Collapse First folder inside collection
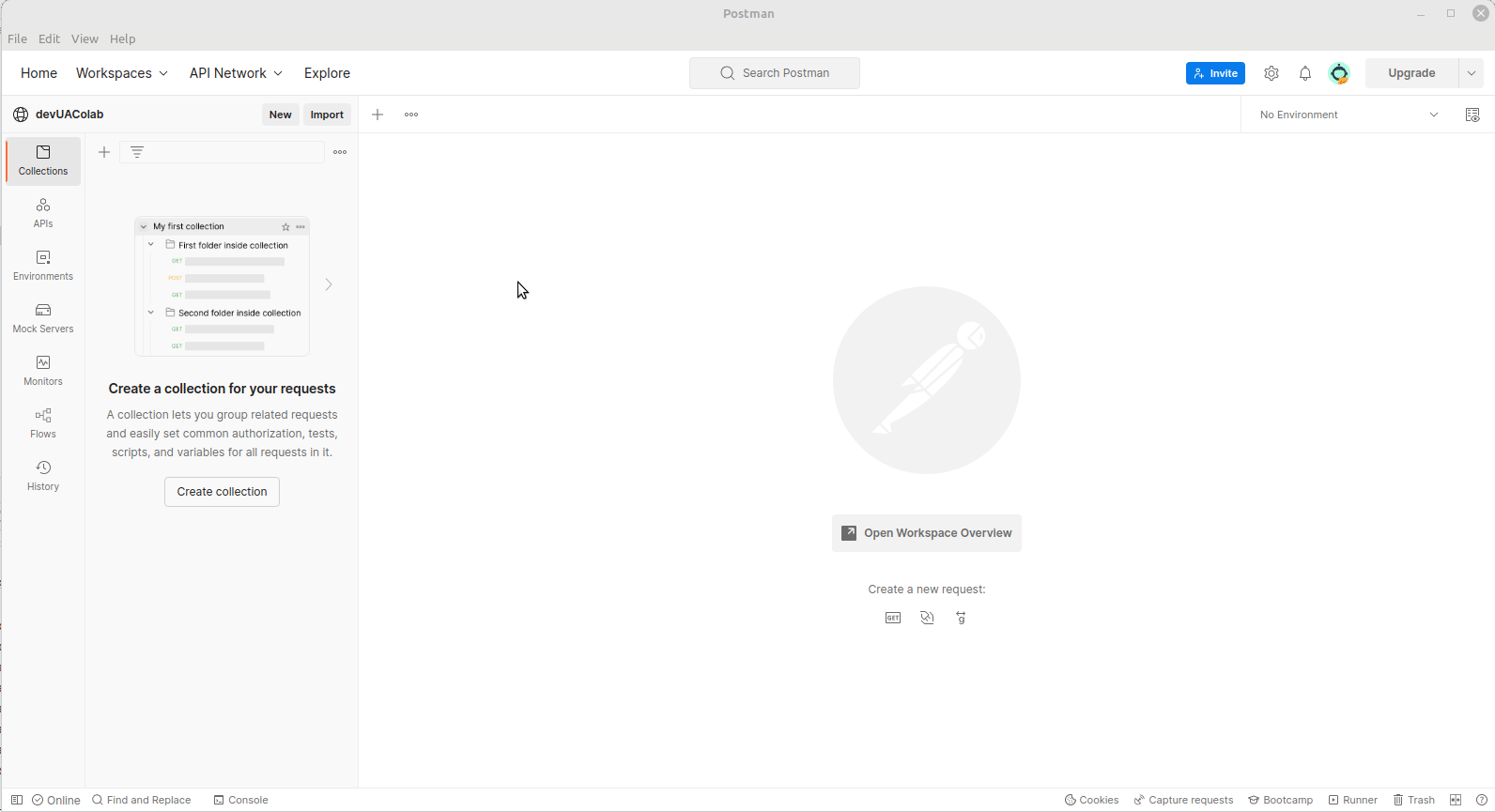Screen dimensions: 1495x812 pos(151,244)
